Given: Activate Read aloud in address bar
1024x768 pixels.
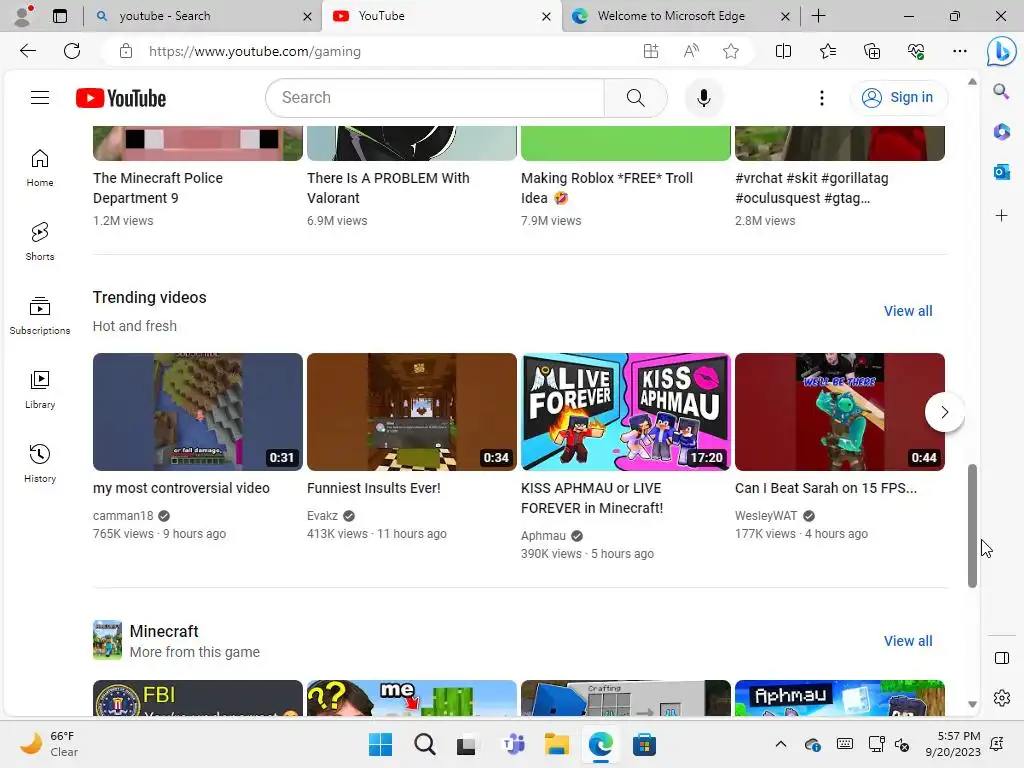Looking at the screenshot, I should point(691,51).
